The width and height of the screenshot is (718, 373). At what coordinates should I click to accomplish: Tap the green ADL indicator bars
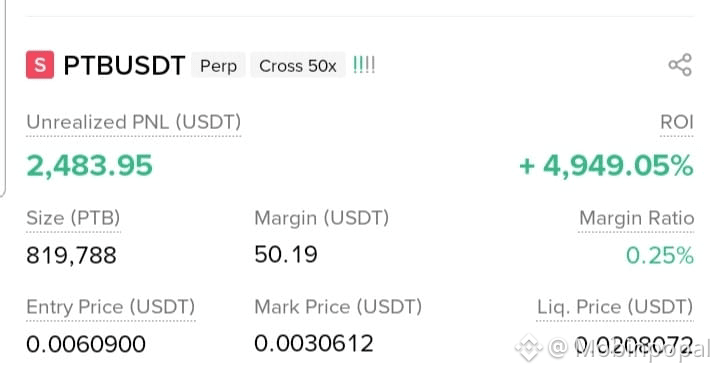coord(364,65)
